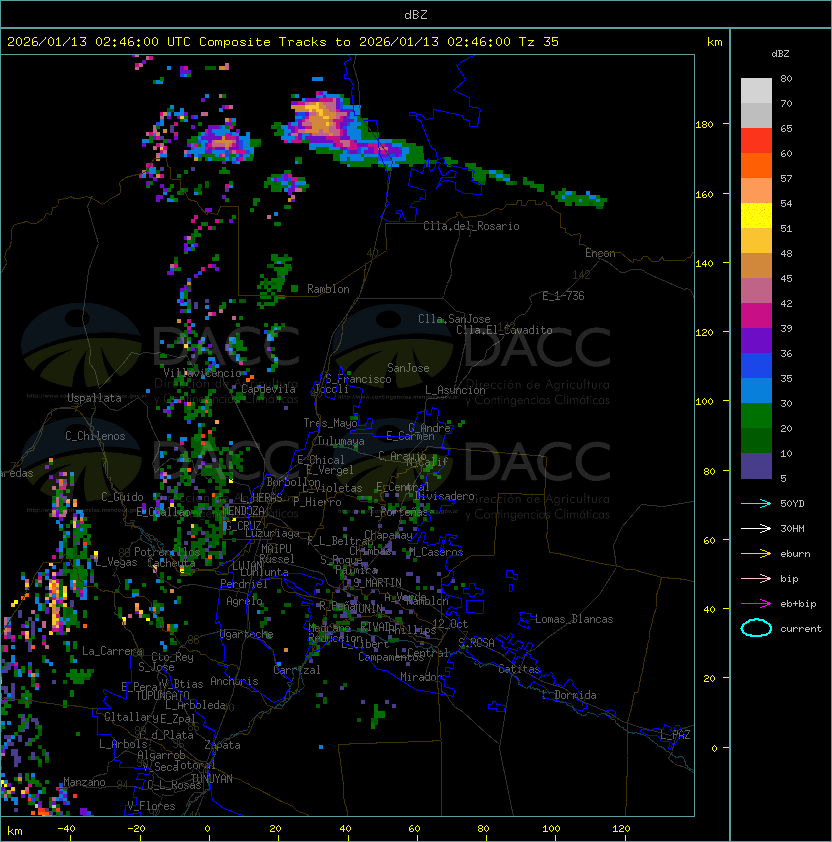Select the magenta 39-42 dBZ color band
Screen dimensions: 832x842
coord(756,316)
